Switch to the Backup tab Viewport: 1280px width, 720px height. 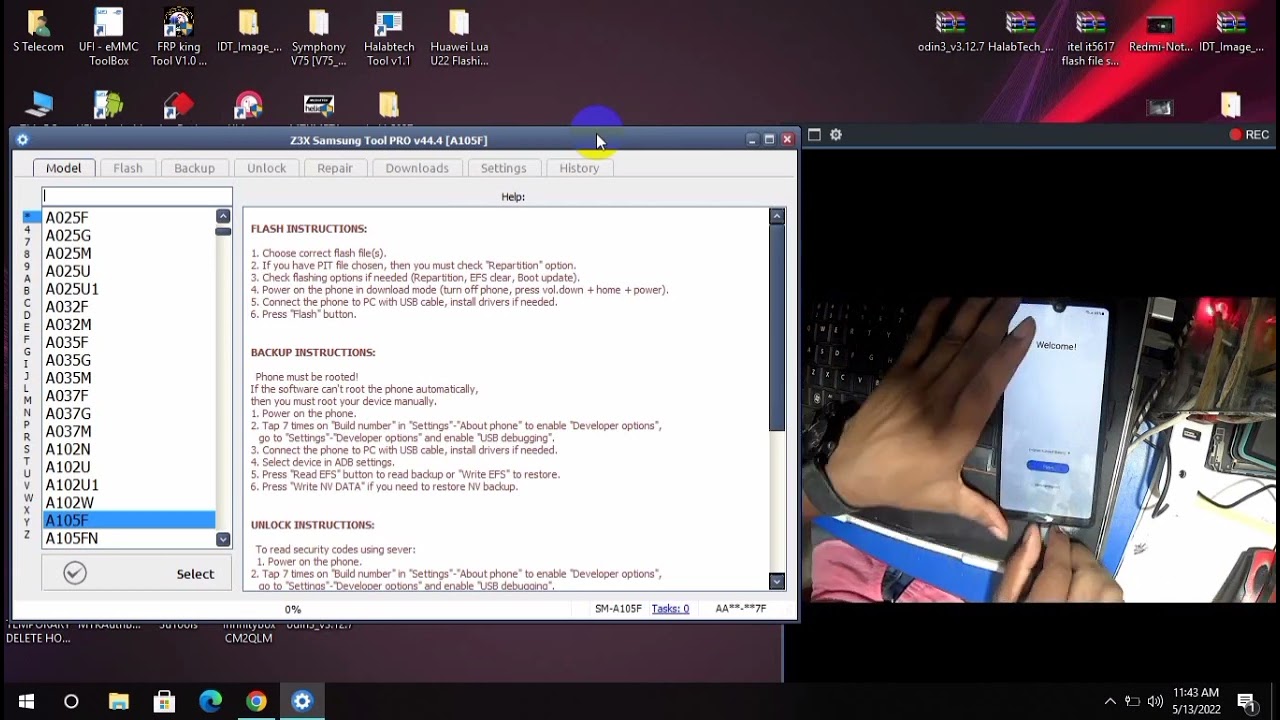(194, 168)
